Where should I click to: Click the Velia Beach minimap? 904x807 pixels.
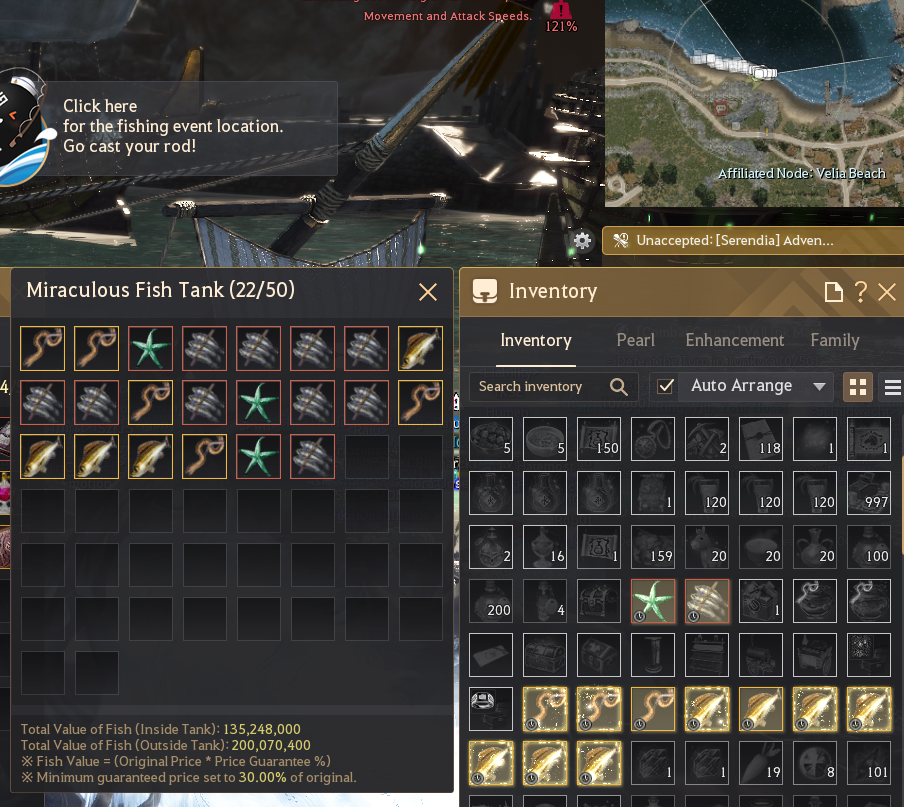754,103
